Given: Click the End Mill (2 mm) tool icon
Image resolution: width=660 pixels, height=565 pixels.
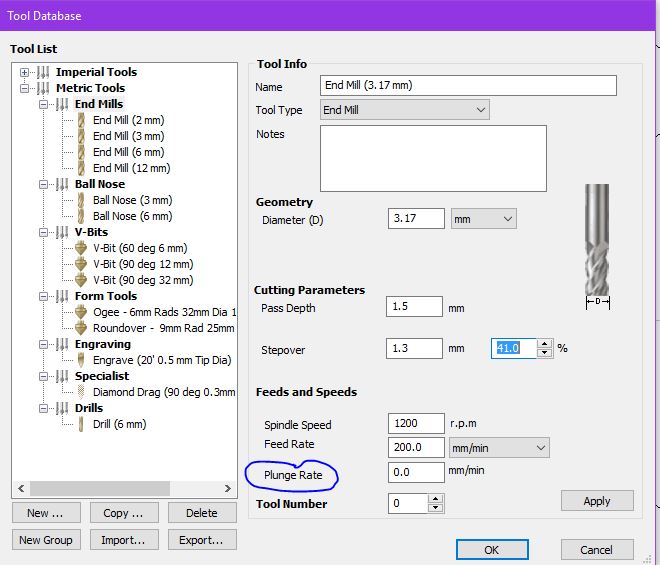Looking at the screenshot, I should [x=81, y=120].
